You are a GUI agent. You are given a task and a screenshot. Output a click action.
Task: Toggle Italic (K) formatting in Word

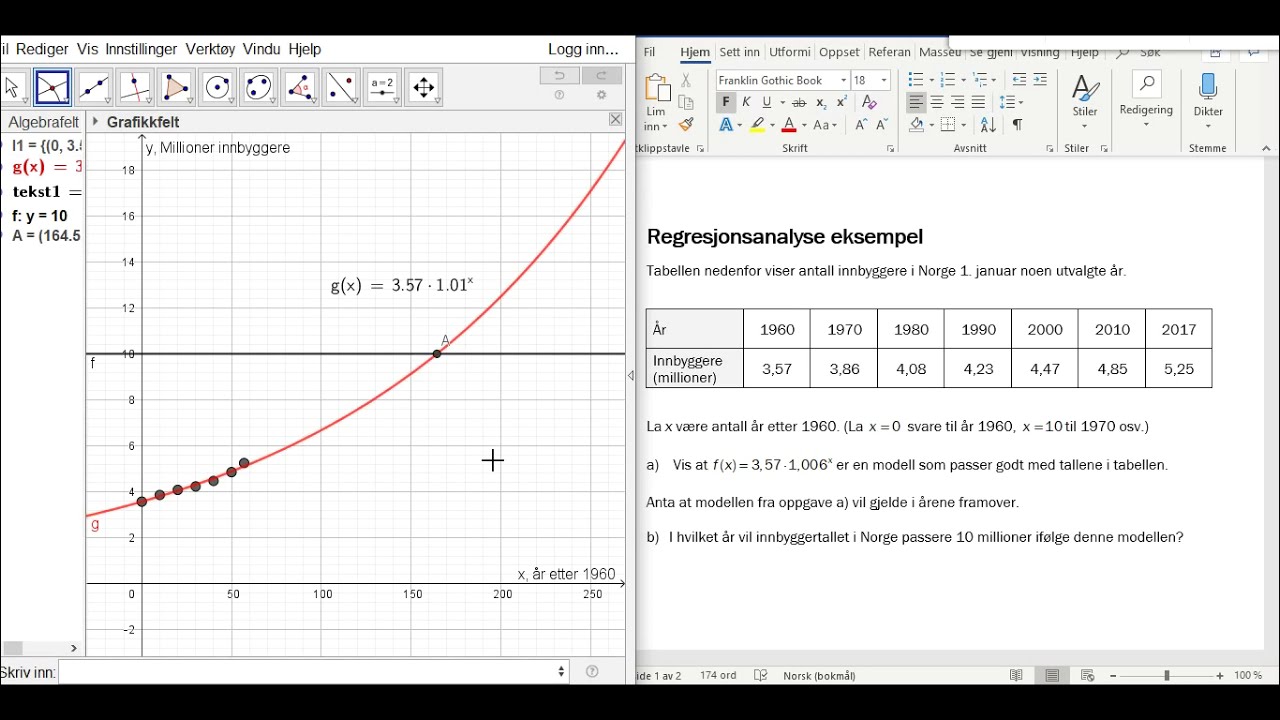pos(746,103)
